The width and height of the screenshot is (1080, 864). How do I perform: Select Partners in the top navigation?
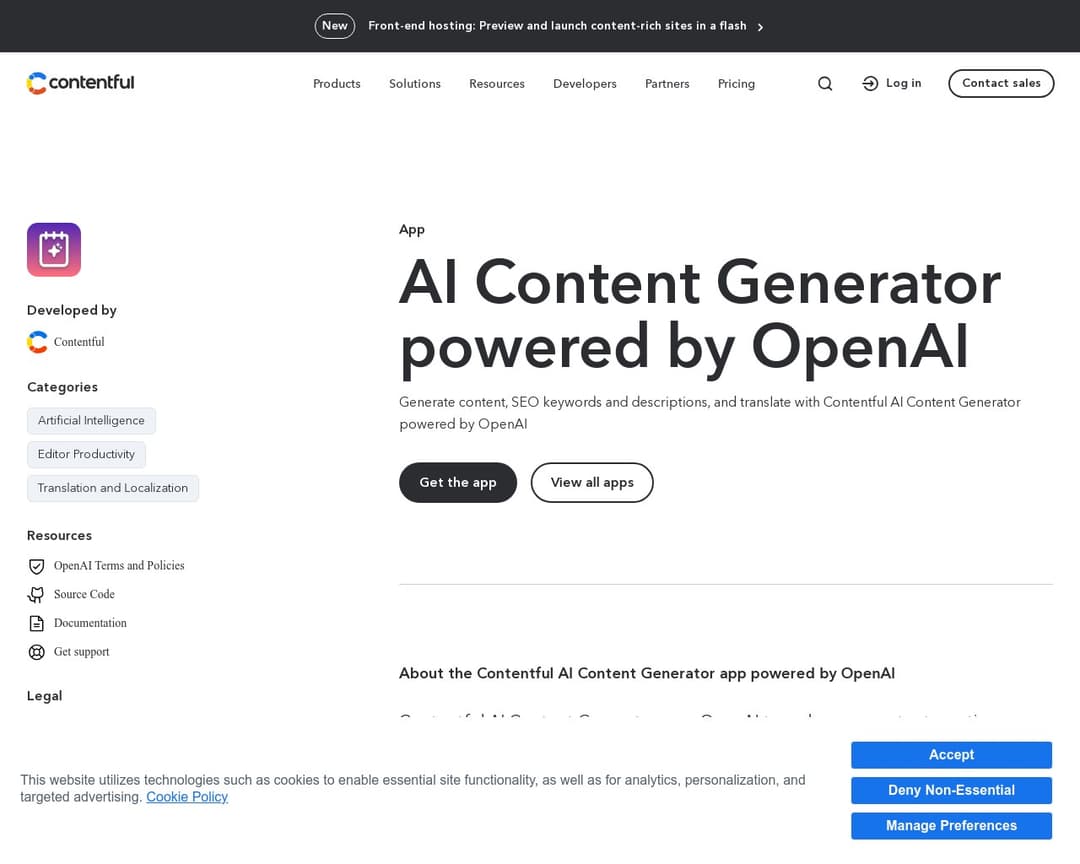tap(667, 84)
